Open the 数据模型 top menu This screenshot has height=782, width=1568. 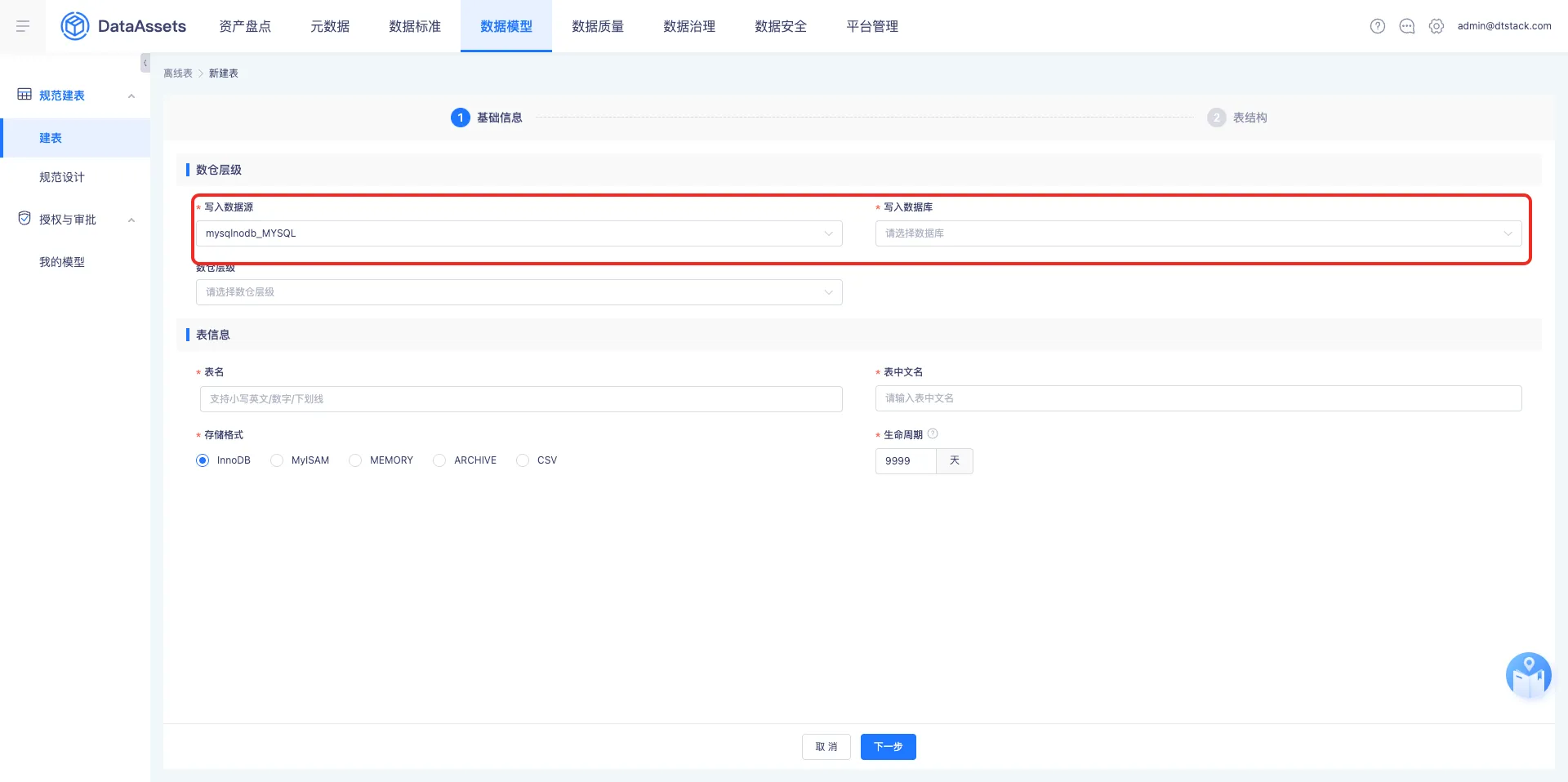click(x=506, y=26)
